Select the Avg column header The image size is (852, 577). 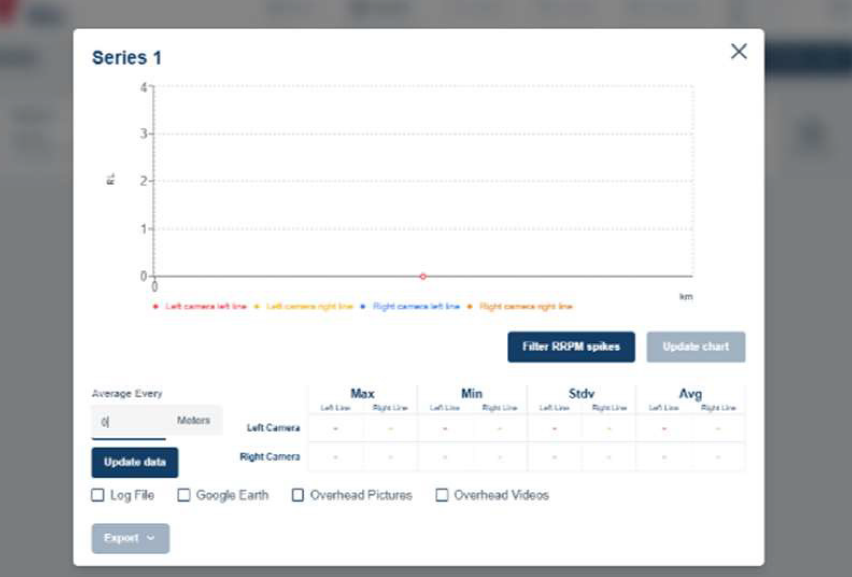690,394
